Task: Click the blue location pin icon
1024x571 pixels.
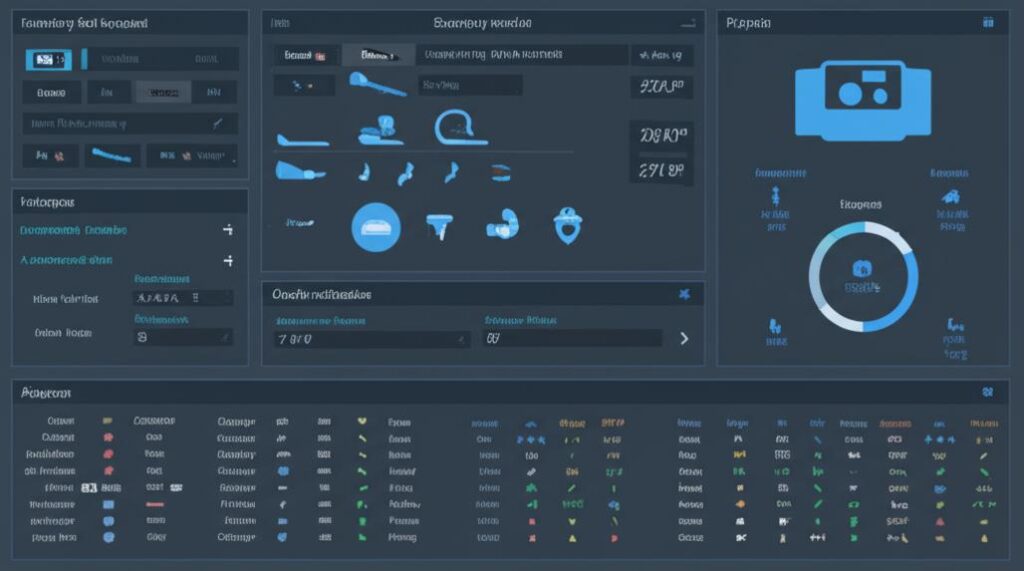Action: click(568, 225)
